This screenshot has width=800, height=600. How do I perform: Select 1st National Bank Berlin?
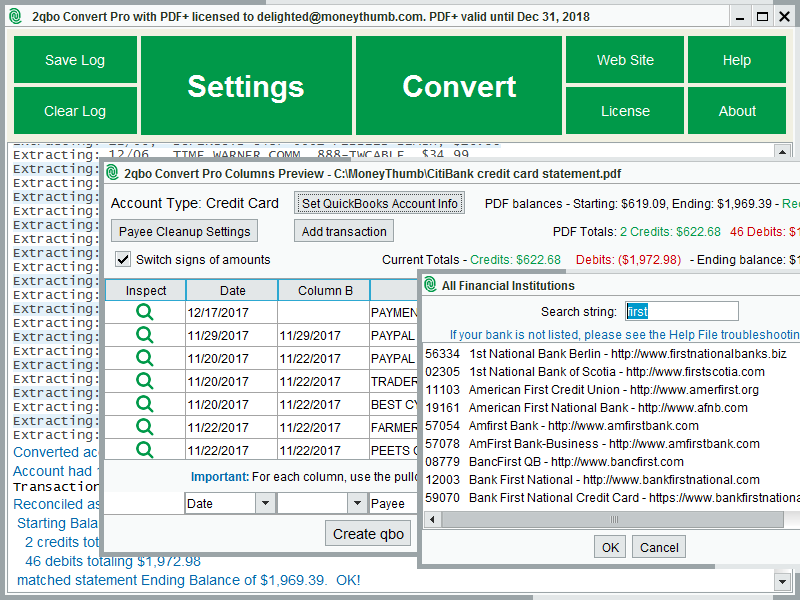pos(606,354)
